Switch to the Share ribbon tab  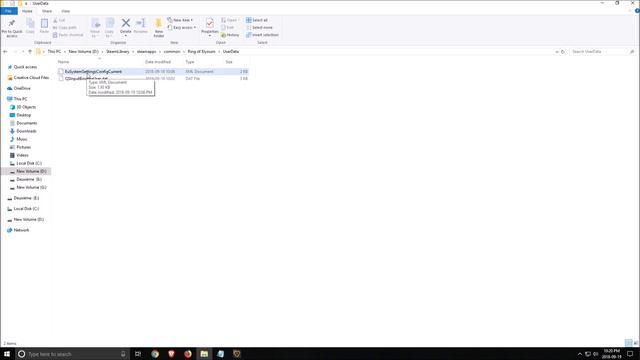[47, 11]
